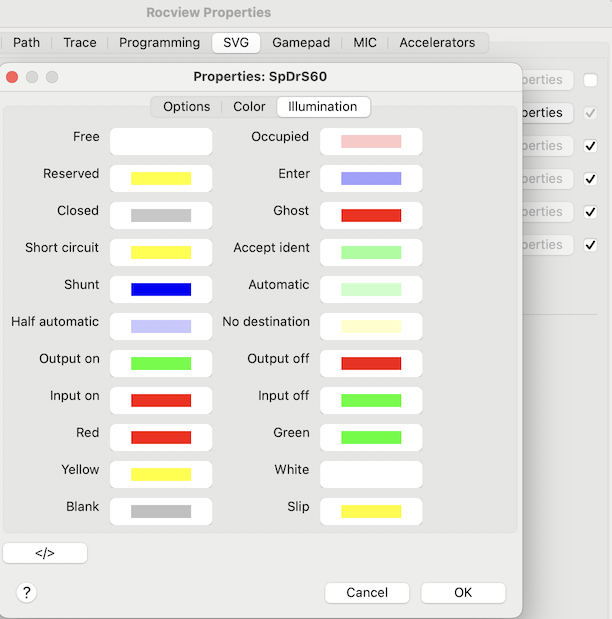Select the Illumination tab

(322, 107)
